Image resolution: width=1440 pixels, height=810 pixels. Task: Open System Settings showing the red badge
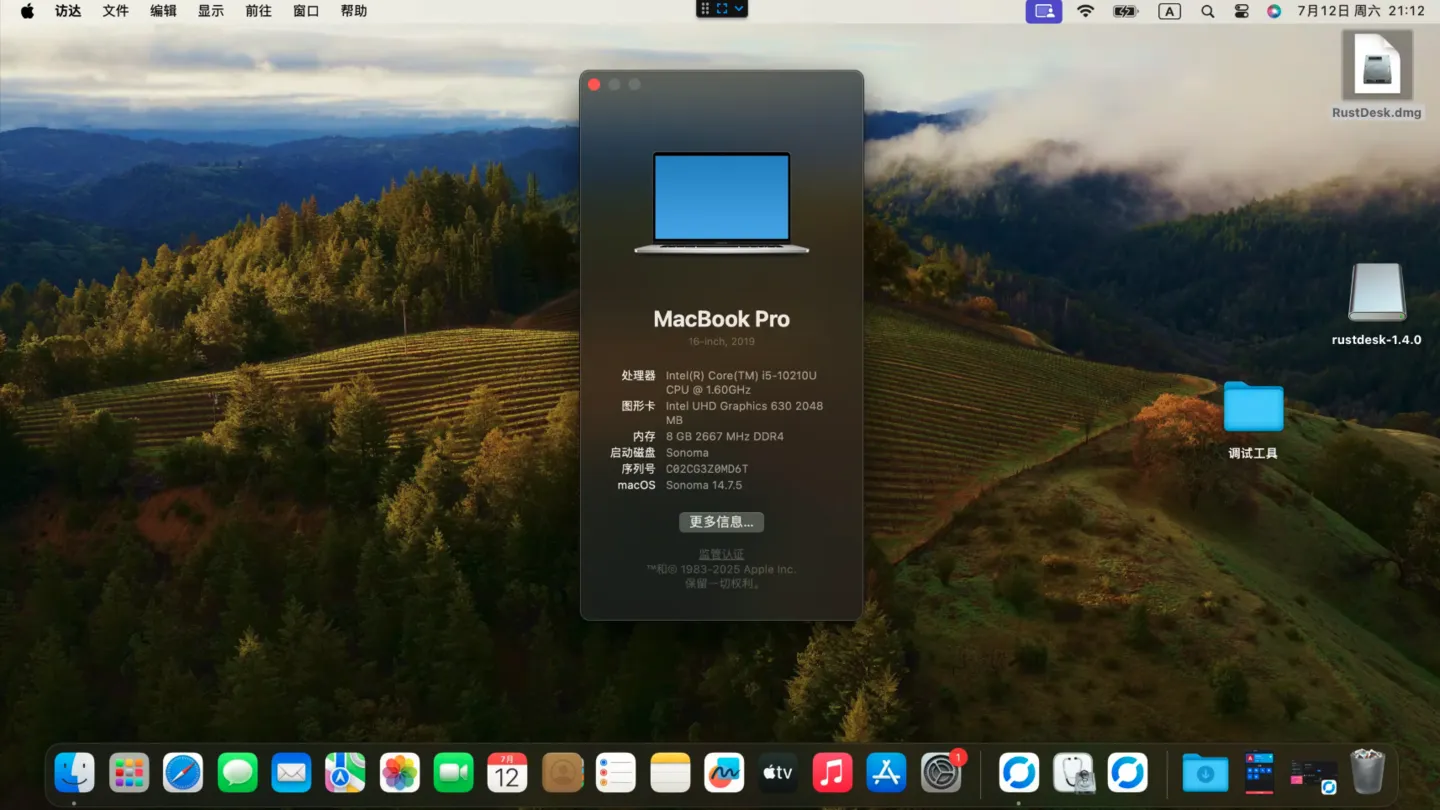(941, 772)
